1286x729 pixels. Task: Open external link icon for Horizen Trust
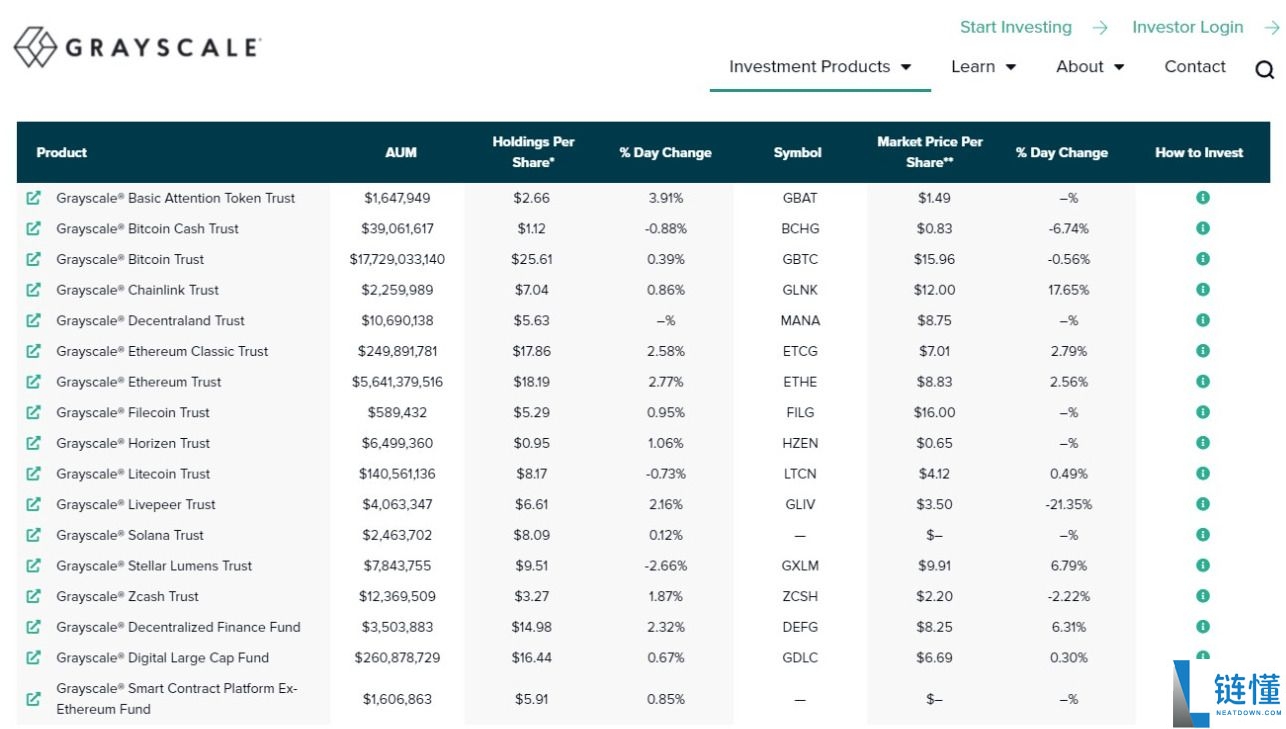[x=34, y=443]
